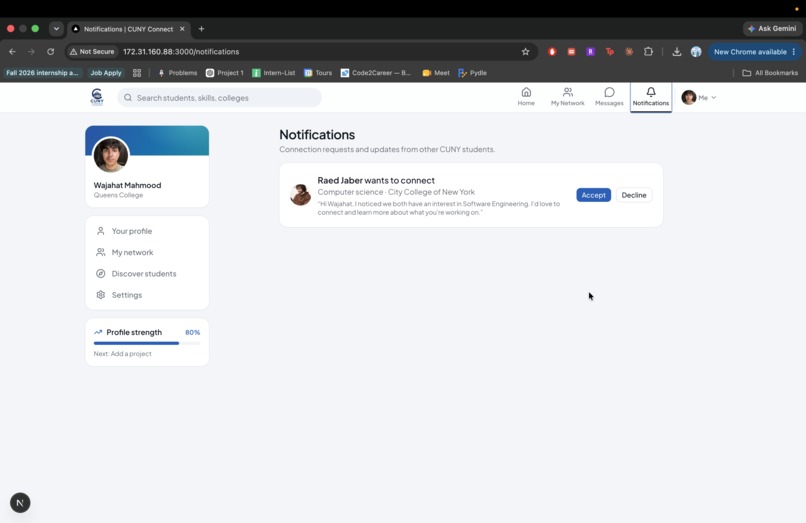Click the red shield extension icon

pyautogui.click(x=552, y=51)
